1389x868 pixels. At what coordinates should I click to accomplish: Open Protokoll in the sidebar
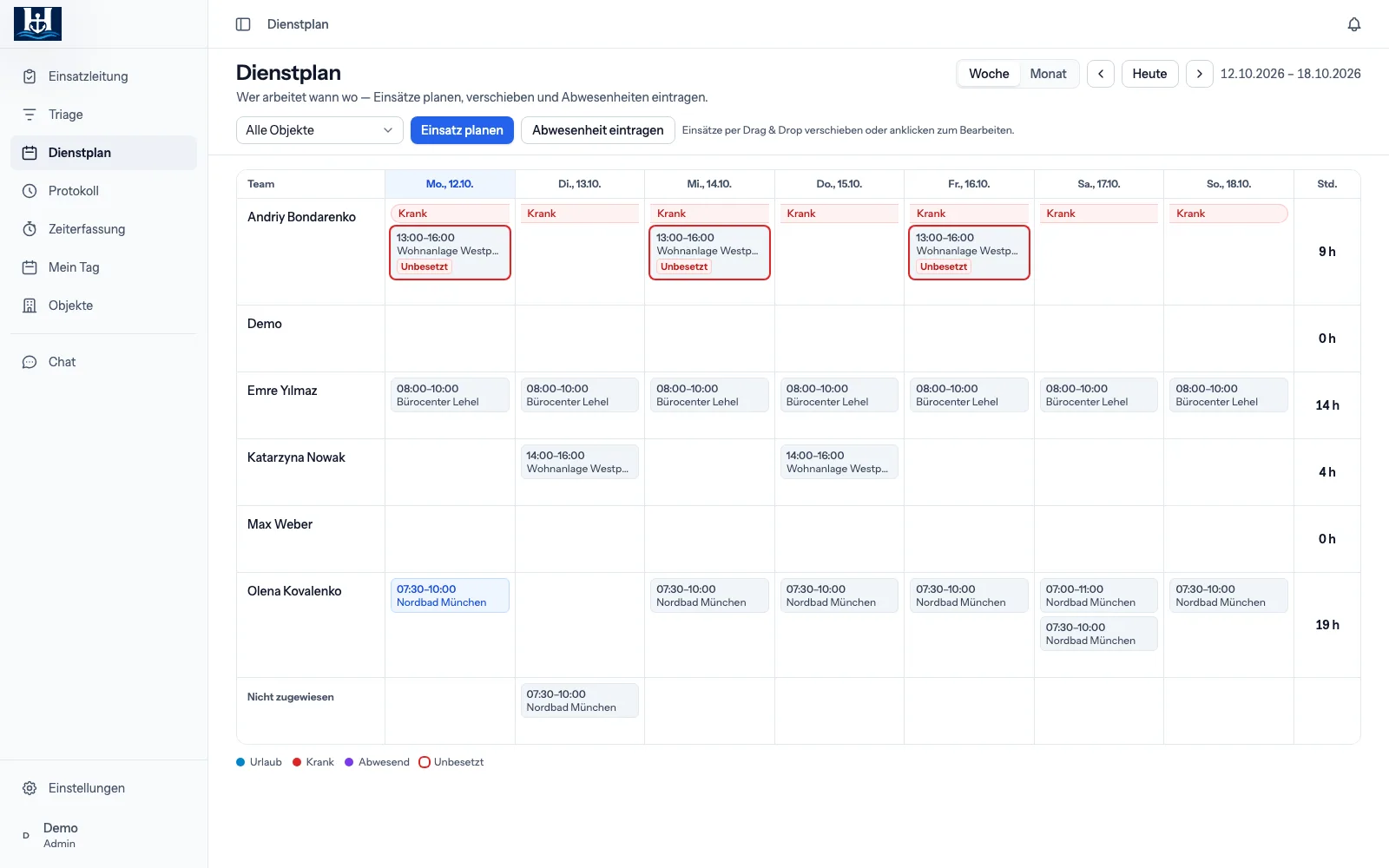point(103,191)
